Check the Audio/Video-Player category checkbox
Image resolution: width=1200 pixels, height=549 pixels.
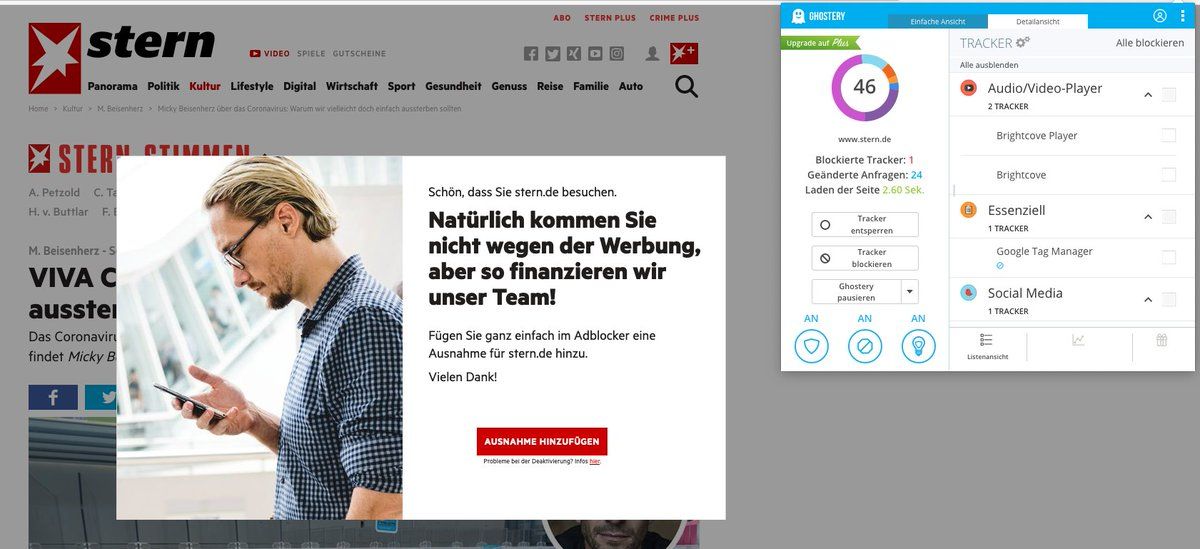(x=1169, y=94)
